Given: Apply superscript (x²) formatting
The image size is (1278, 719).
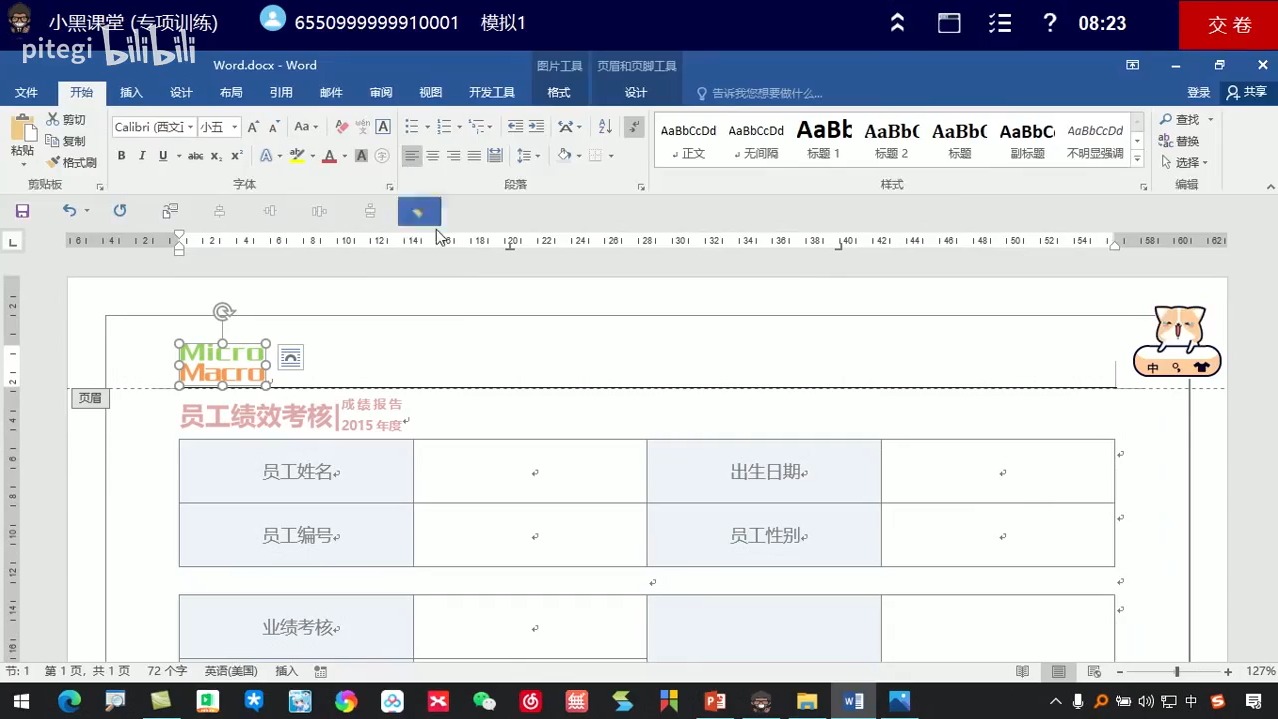Looking at the screenshot, I should click(237, 156).
